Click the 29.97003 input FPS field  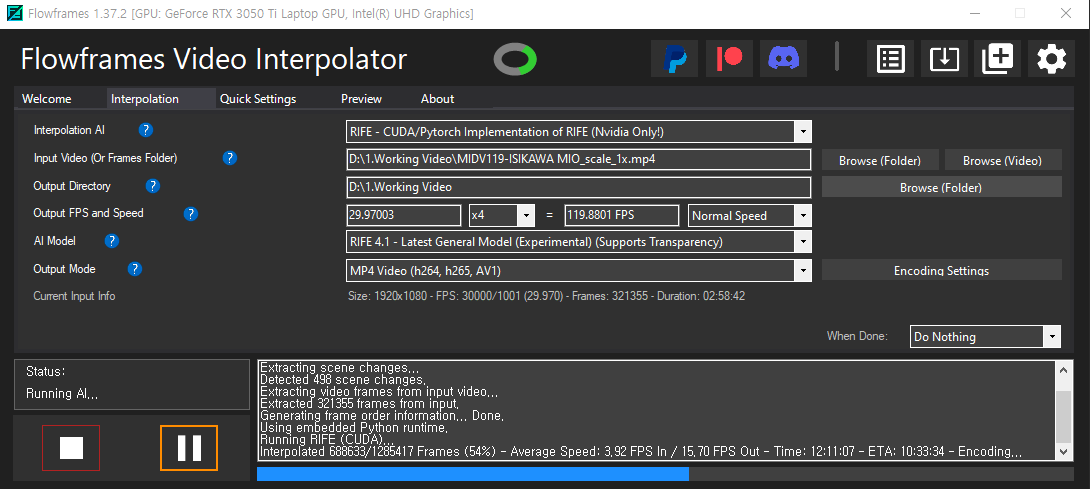point(403,216)
